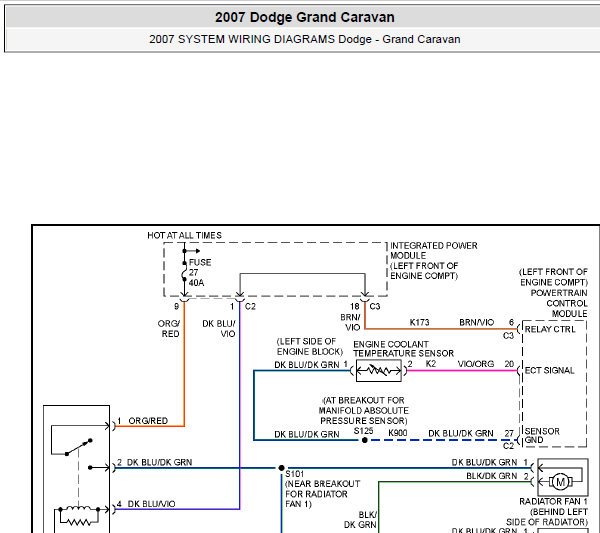This screenshot has height=533, width=600.
Task: Click 'DK BLU/DK GRN' label at relay pin 2
Action: 160,462
